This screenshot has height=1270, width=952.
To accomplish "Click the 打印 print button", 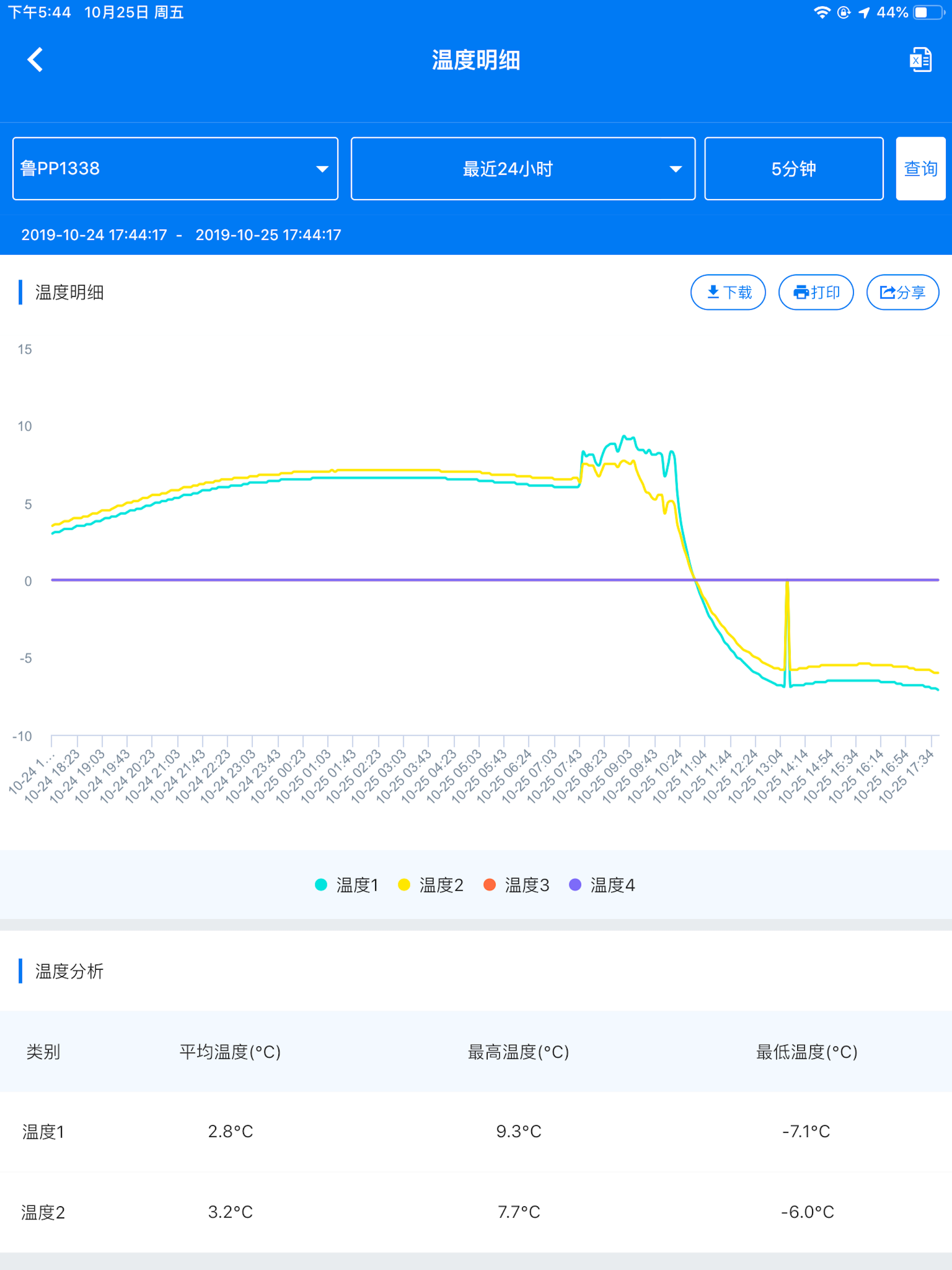I will 816,292.
